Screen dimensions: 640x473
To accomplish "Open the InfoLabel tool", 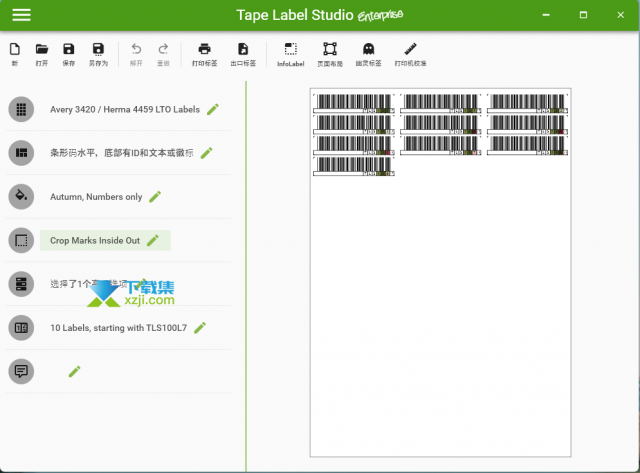I will click(x=291, y=54).
